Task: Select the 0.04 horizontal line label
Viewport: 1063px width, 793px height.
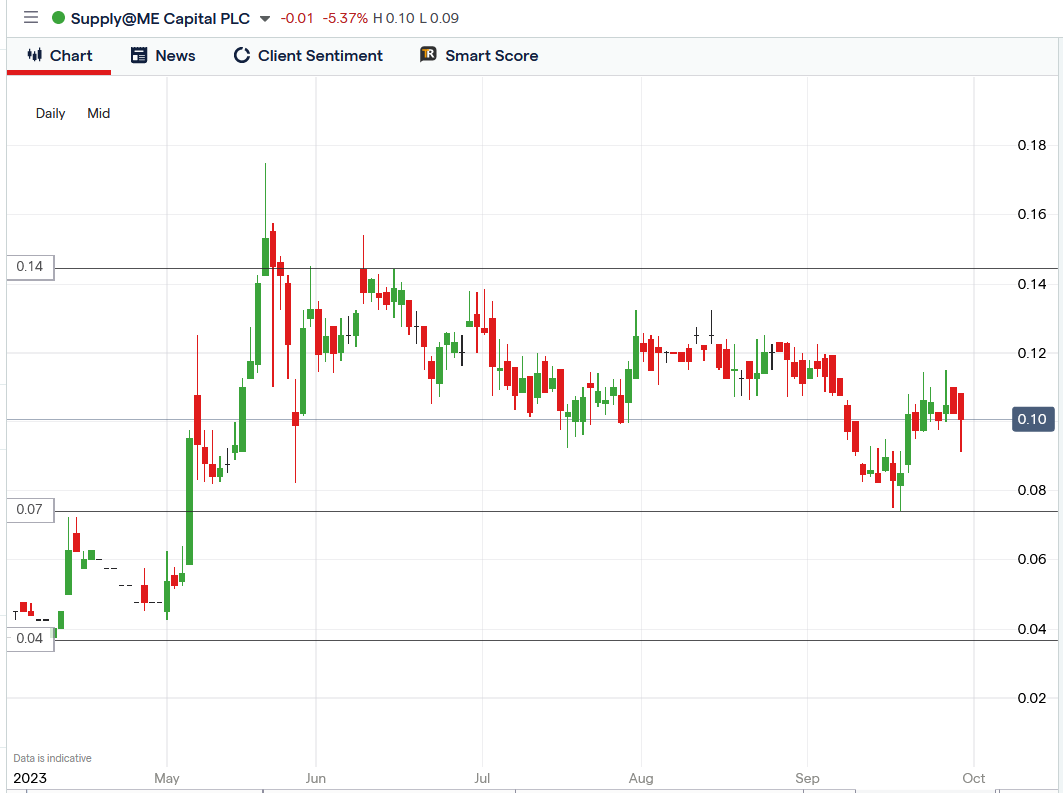Action: 31,638
